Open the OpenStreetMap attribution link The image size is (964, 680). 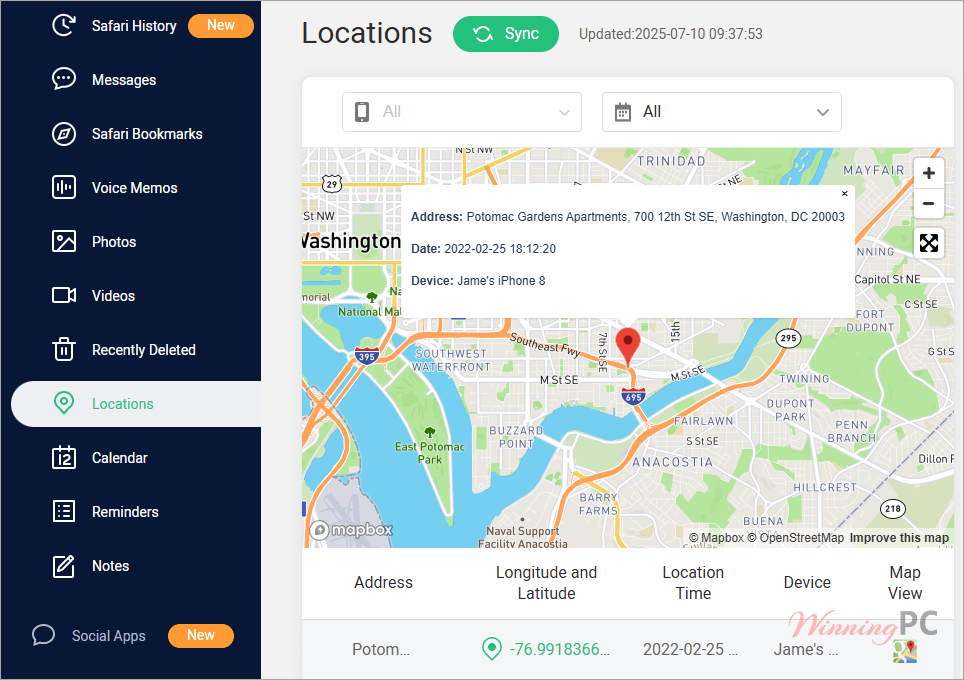tap(796, 538)
